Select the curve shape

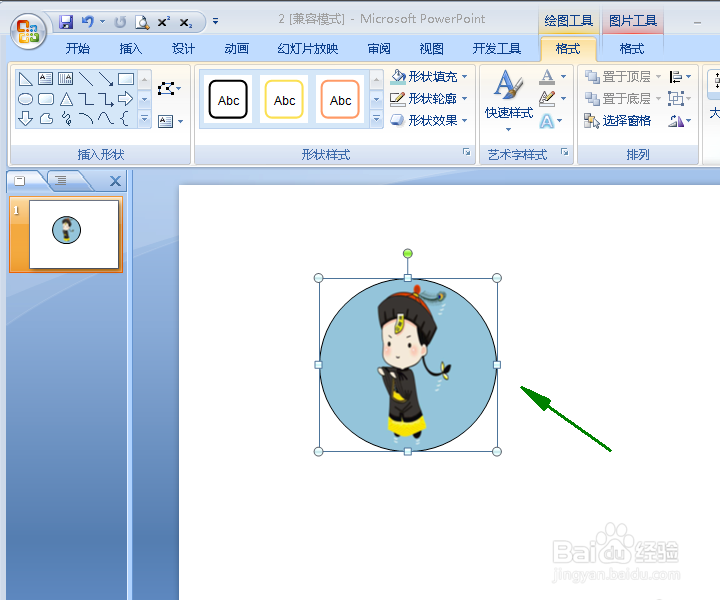[106, 119]
